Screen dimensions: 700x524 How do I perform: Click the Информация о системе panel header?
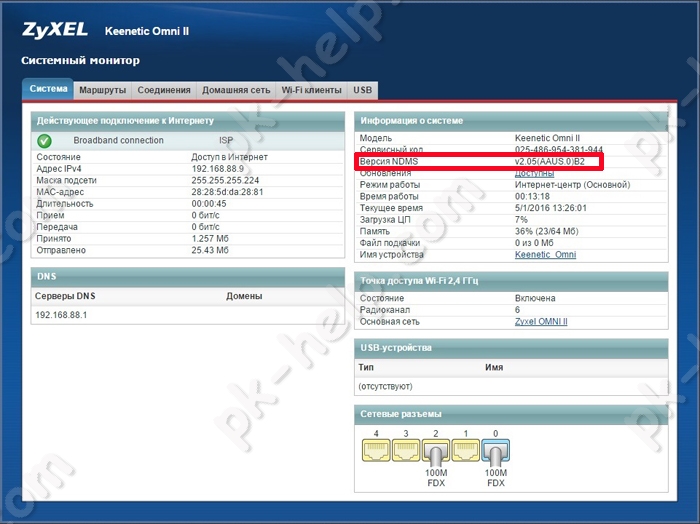(x=511, y=121)
